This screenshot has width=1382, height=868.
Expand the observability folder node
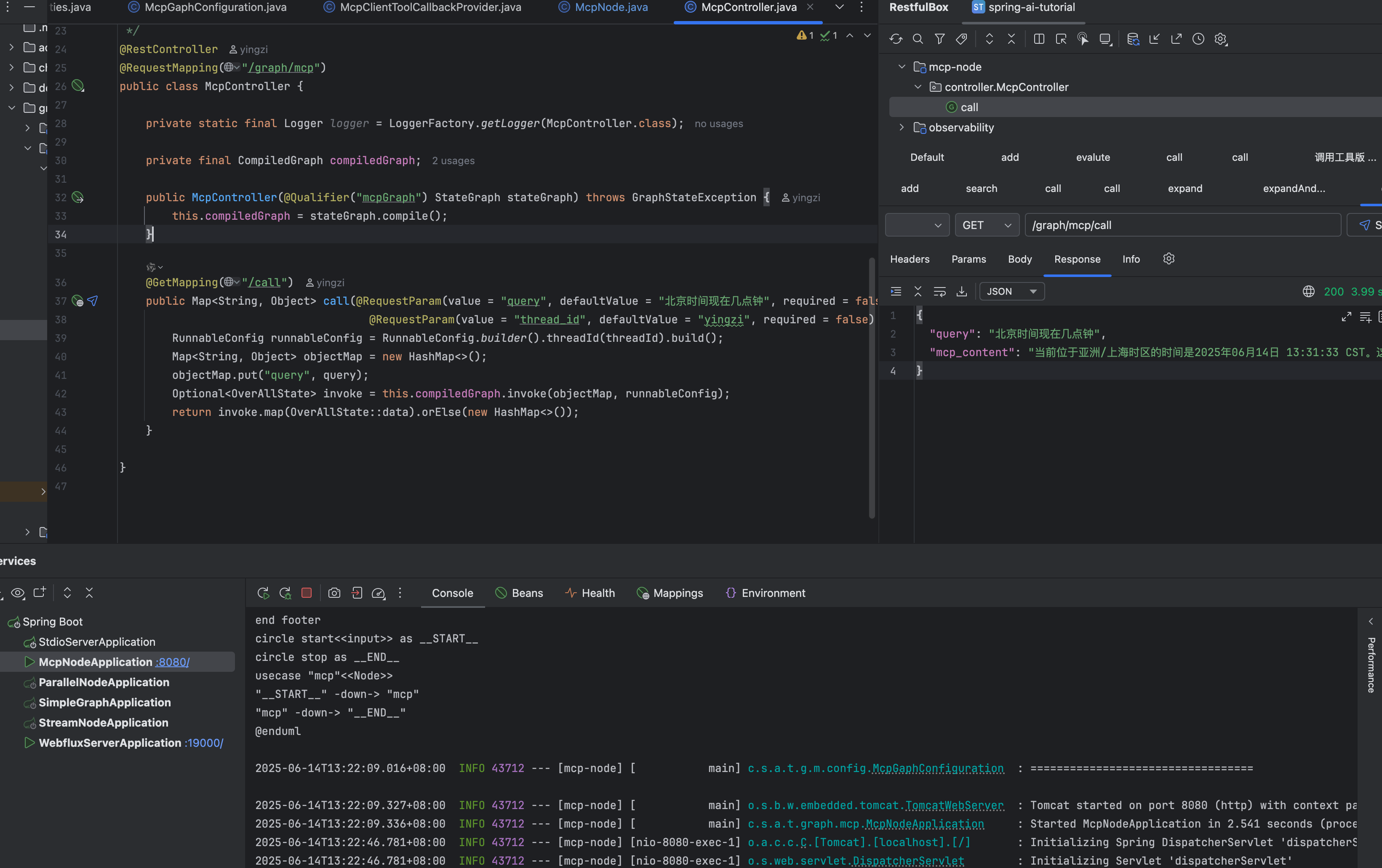[x=902, y=128]
